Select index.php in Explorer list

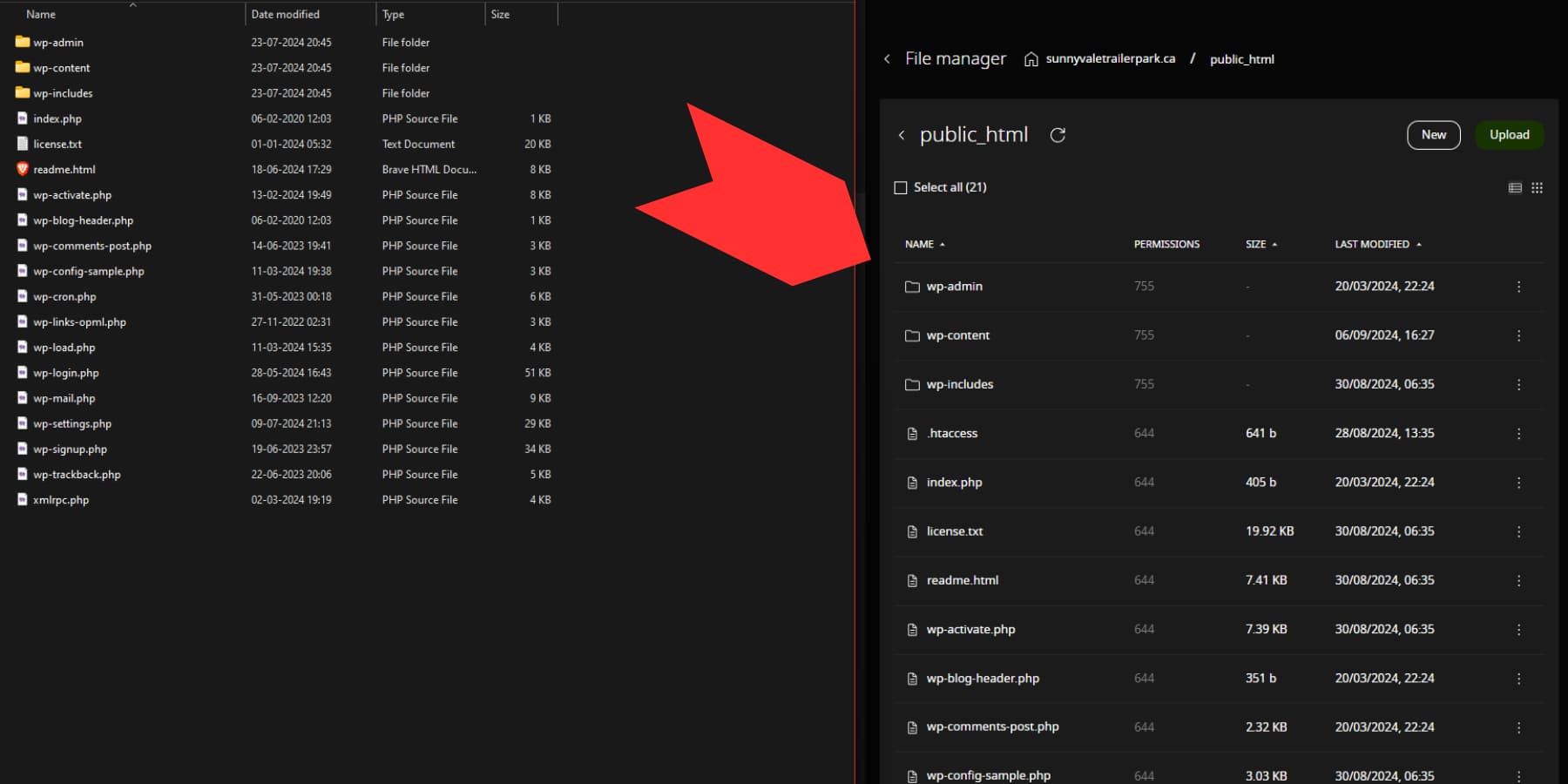point(57,118)
